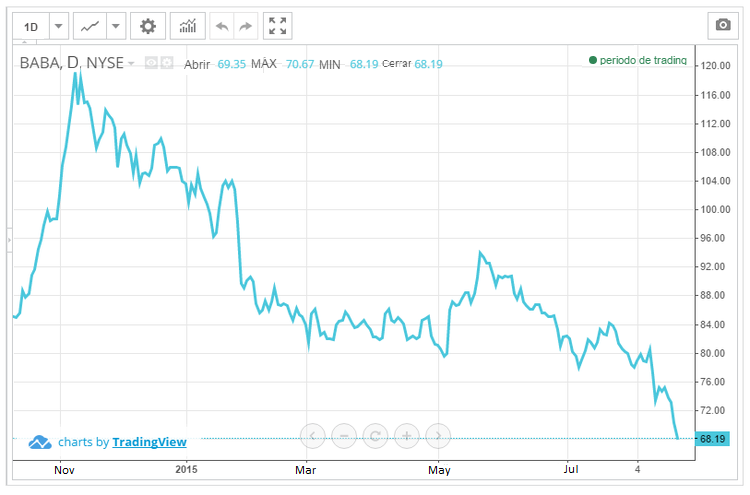The height and width of the screenshot is (495, 750).
Task: Enter fullscreen chart mode
Action: (x=277, y=26)
